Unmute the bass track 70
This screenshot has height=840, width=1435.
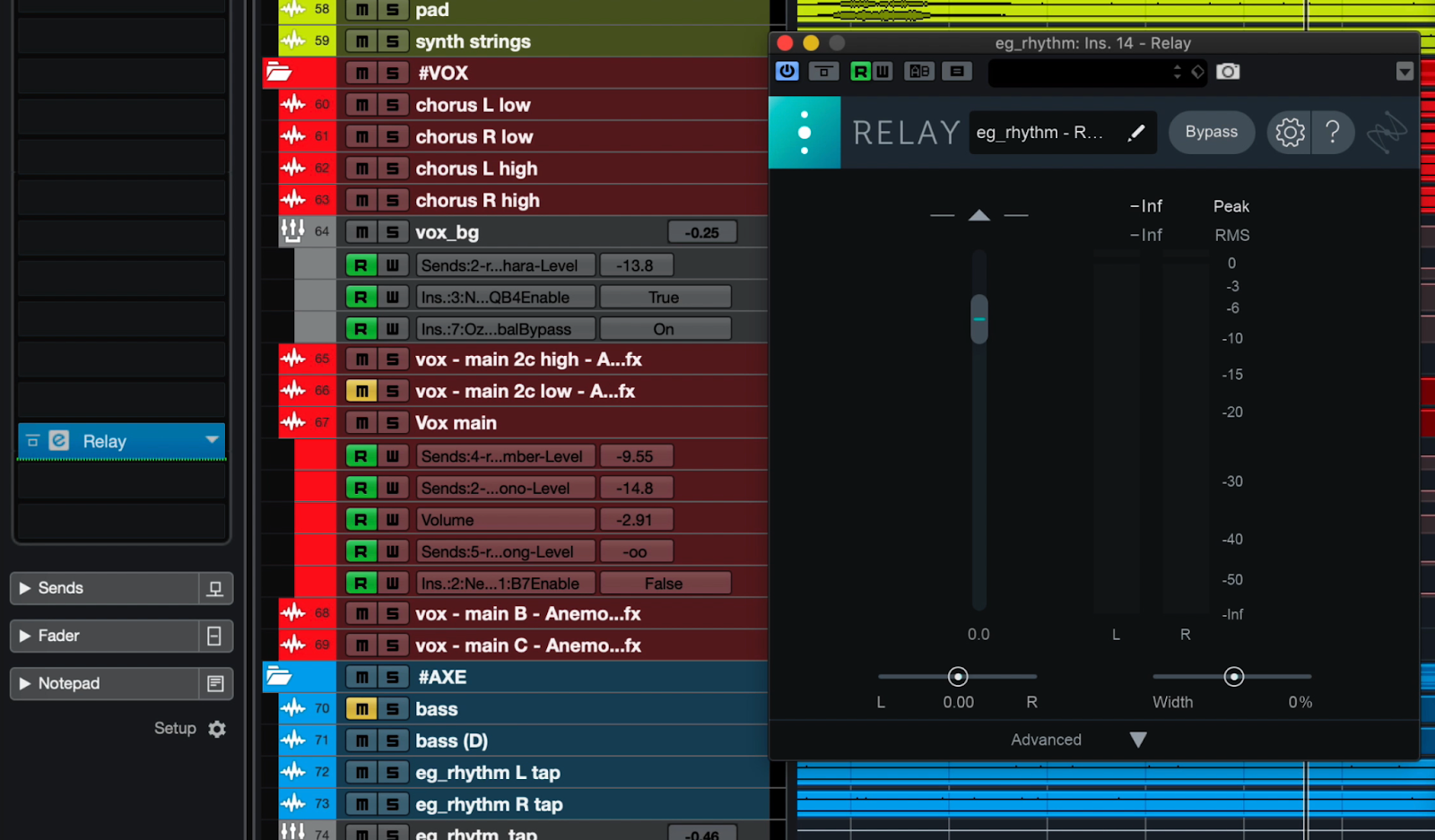tap(361, 709)
